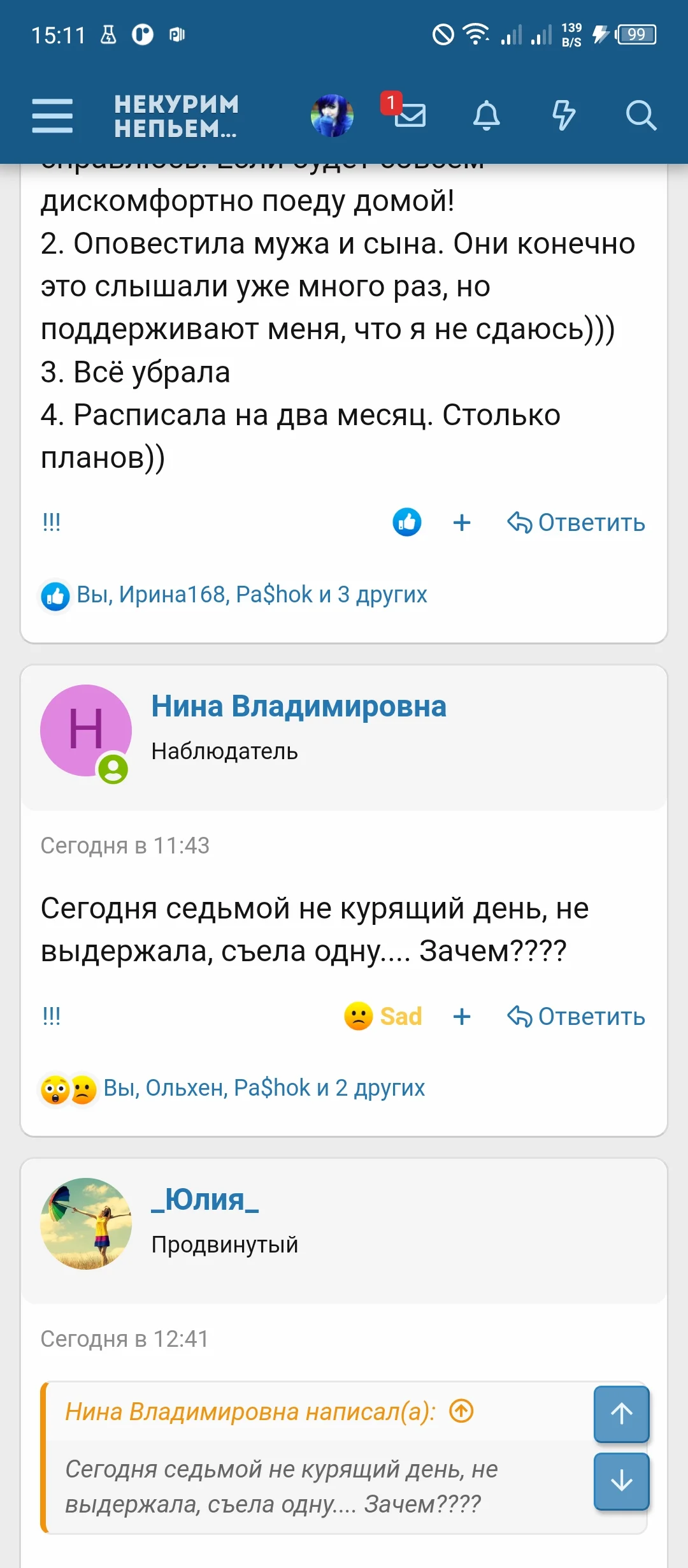Screen dimensions: 688x1568
Task: Toggle report flag '!!!' on the first post
Action: tap(51, 522)
